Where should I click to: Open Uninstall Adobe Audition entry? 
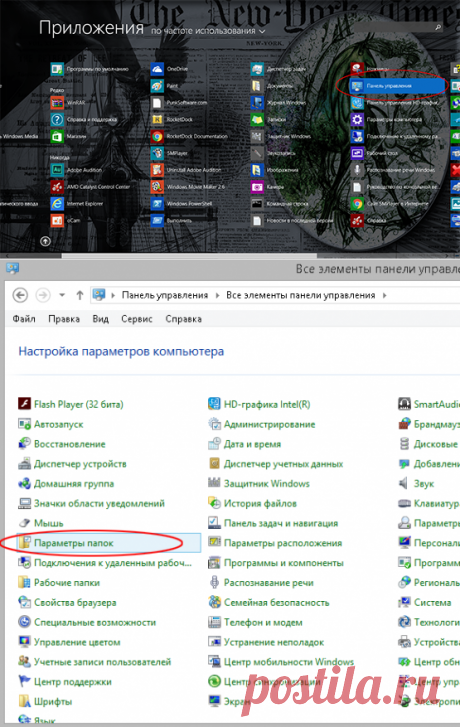186,170
